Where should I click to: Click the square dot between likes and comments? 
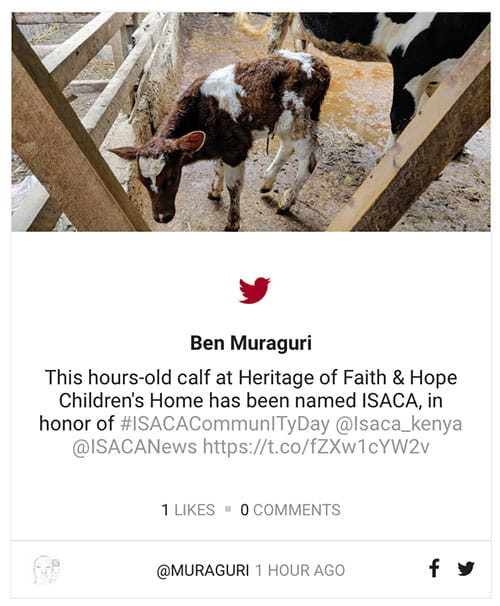pos(228,509)
